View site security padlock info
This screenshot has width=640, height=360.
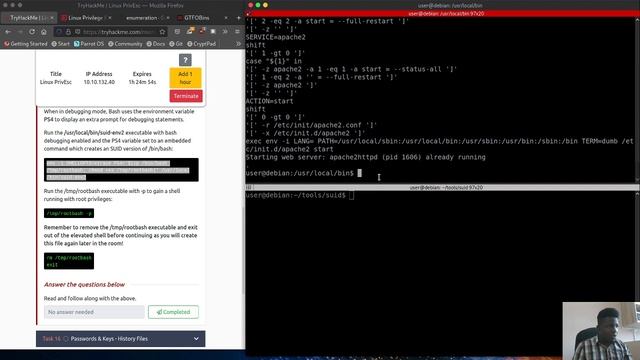[68, 31]
